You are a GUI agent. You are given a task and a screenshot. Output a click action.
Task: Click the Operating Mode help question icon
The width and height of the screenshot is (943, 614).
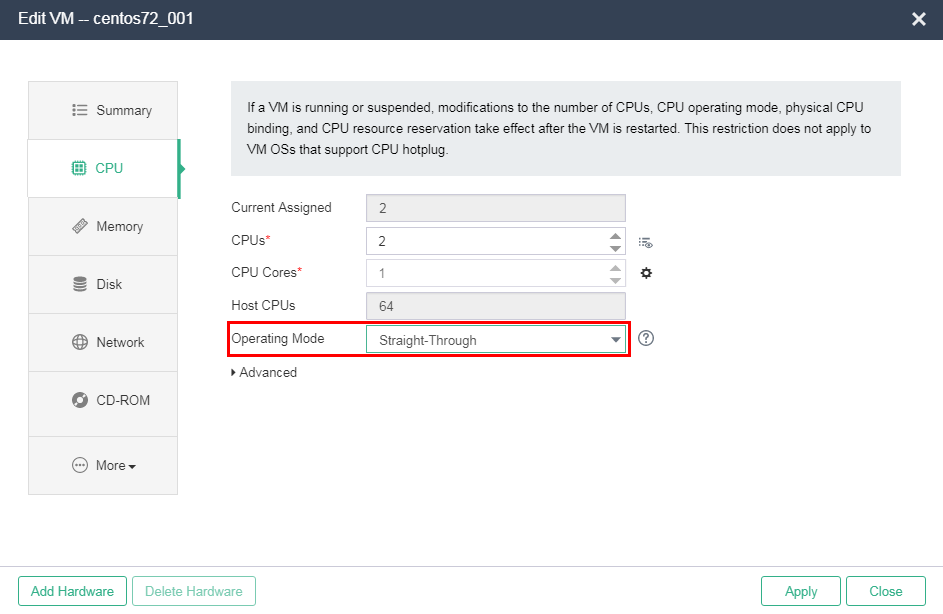[646, 338]
